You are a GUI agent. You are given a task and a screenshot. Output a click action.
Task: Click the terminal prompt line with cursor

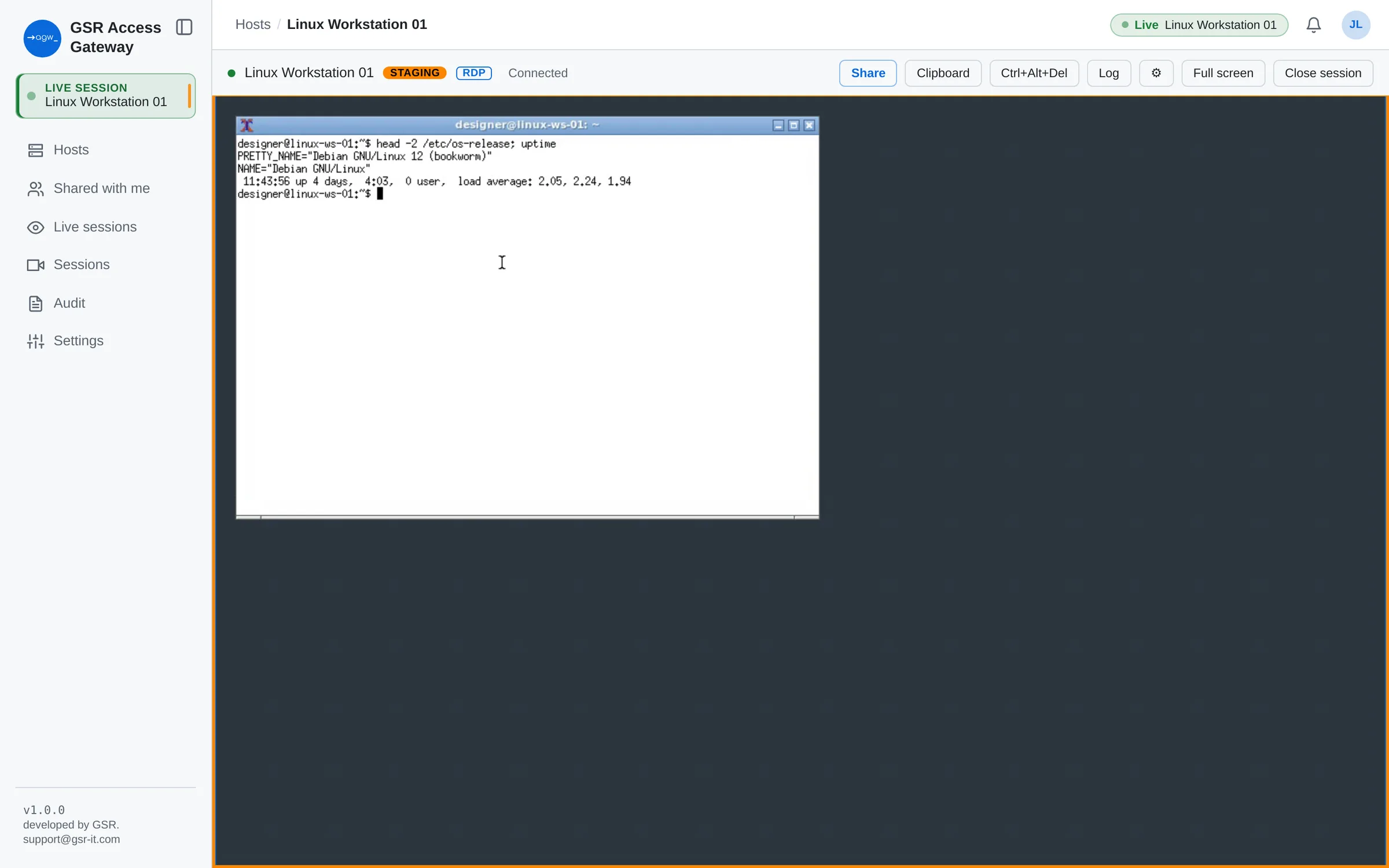coord(310,194)
